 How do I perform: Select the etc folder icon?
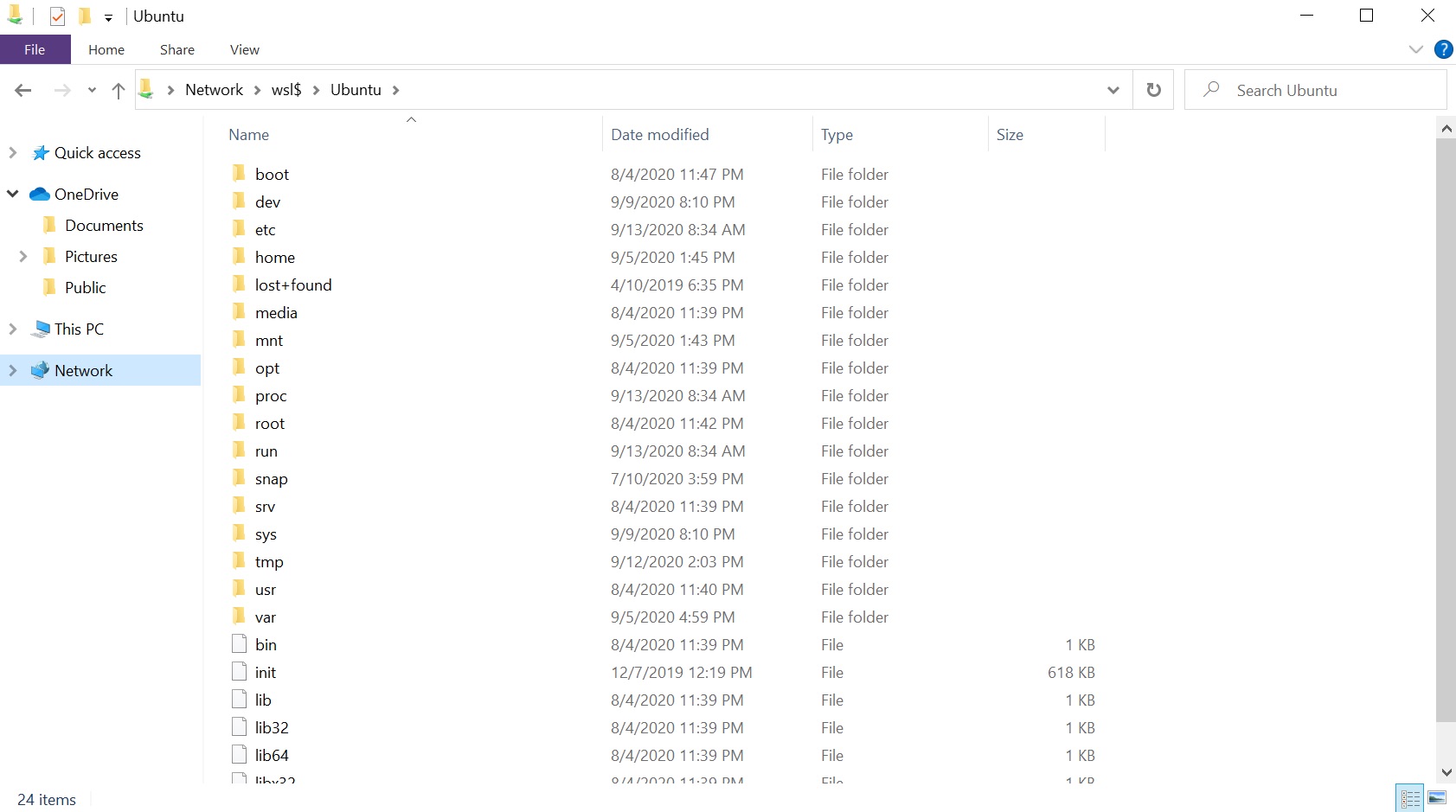(x=239, y=228)
